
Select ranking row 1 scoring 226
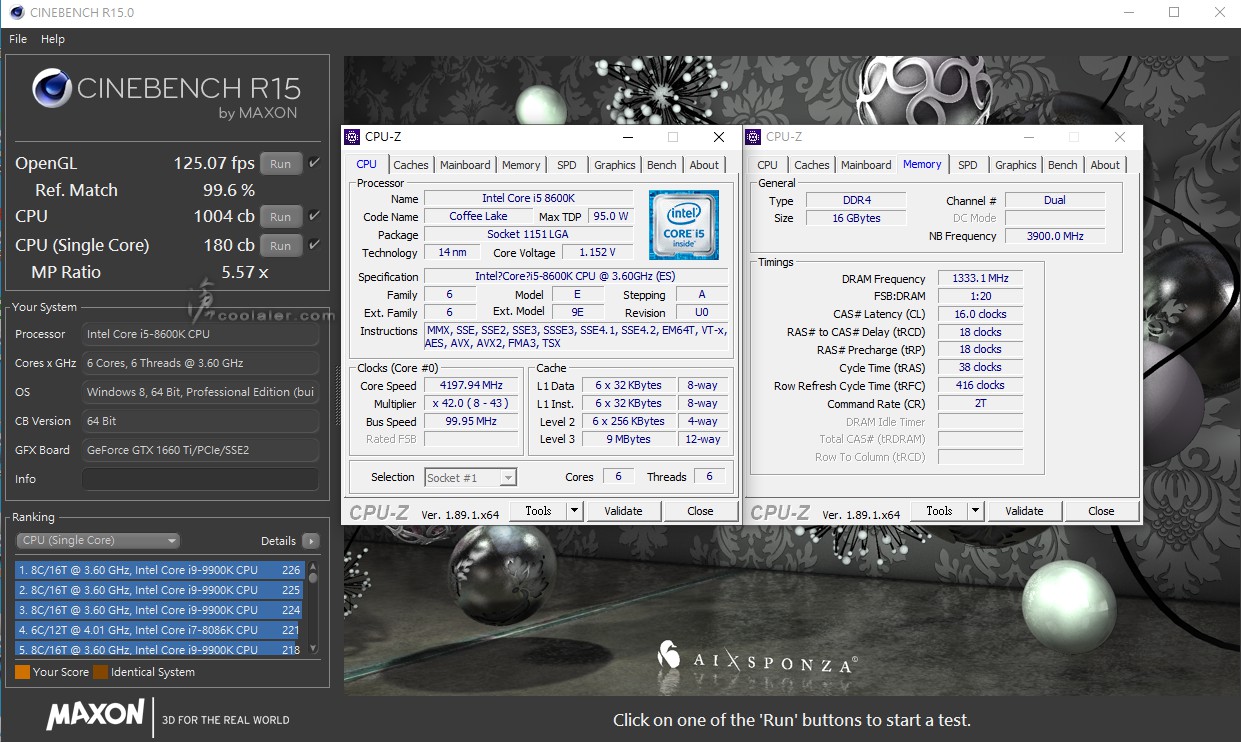(160, 570)
